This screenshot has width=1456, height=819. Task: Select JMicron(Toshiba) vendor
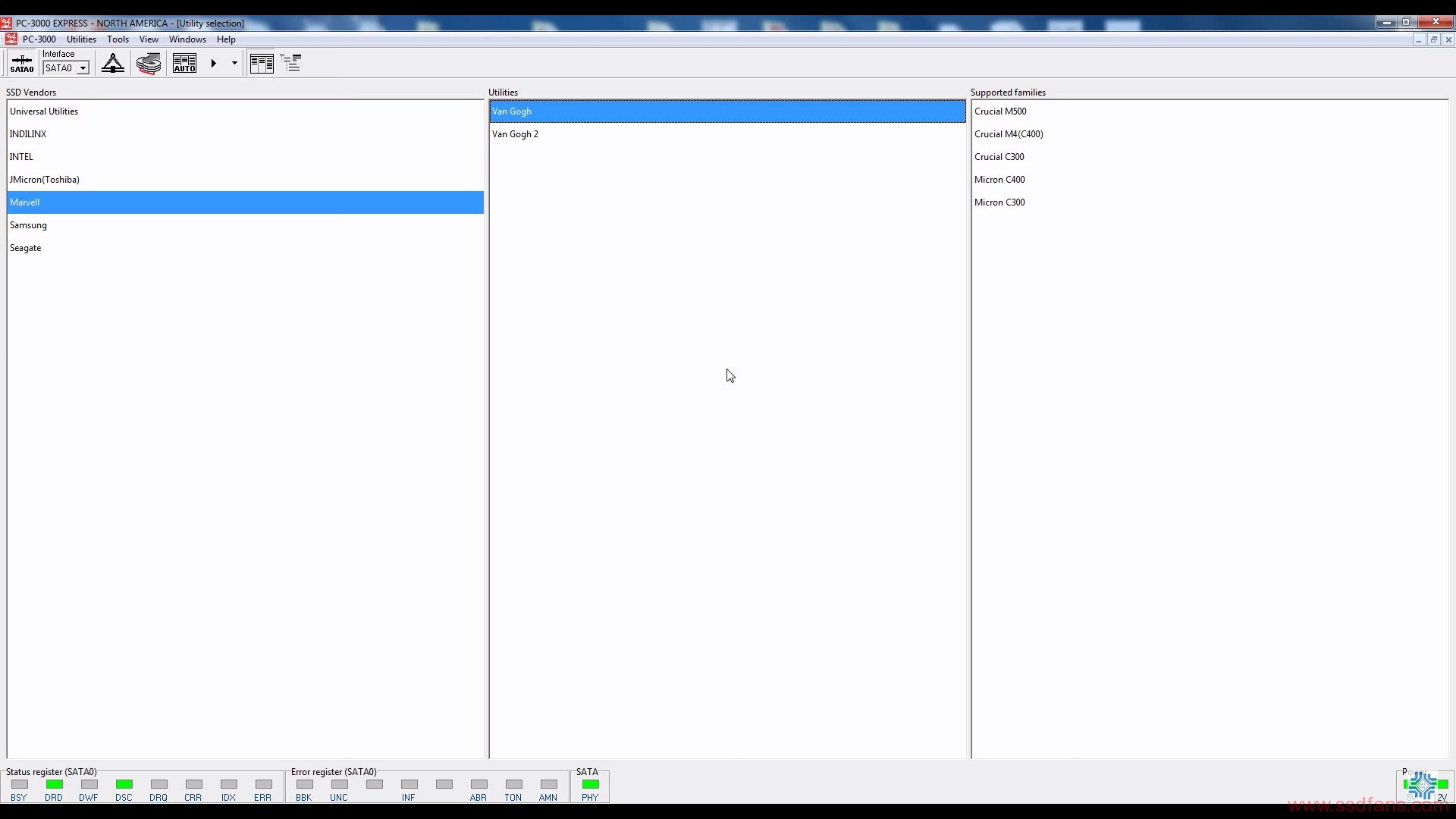point(245,180)
